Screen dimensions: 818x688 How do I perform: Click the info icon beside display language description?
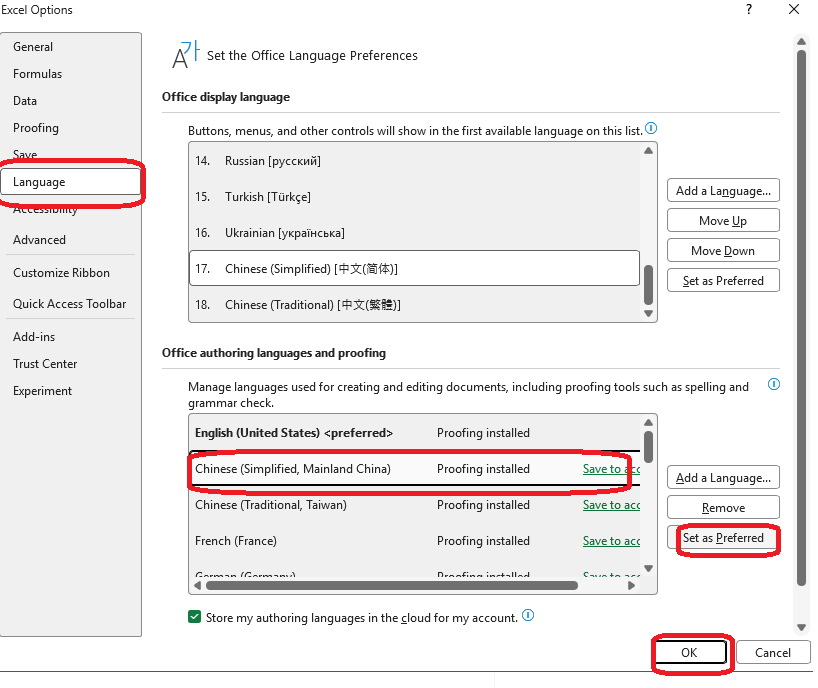point(651,128)
